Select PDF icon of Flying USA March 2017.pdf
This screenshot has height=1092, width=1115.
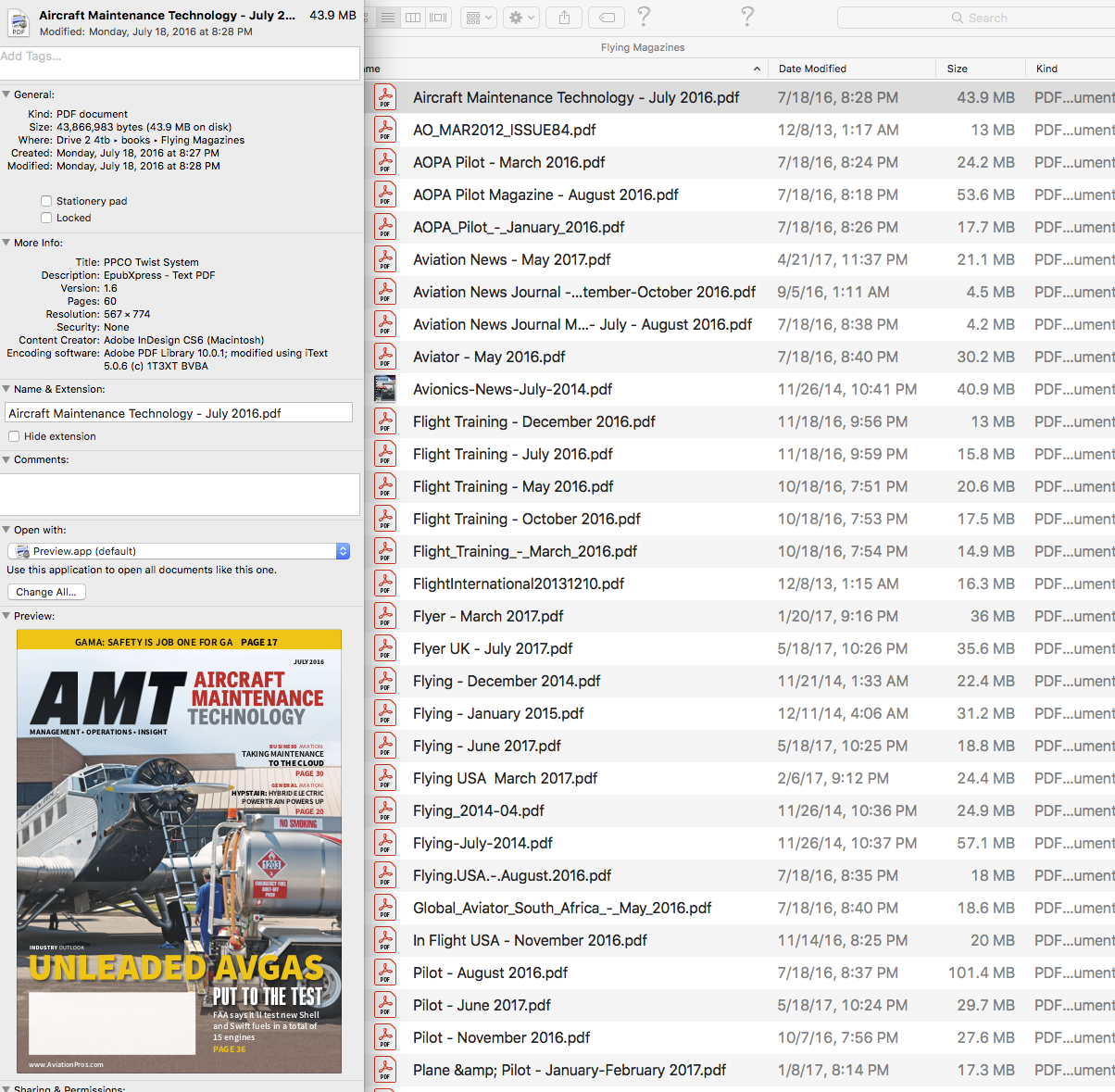pyautogui.click(x=385, y=778)
